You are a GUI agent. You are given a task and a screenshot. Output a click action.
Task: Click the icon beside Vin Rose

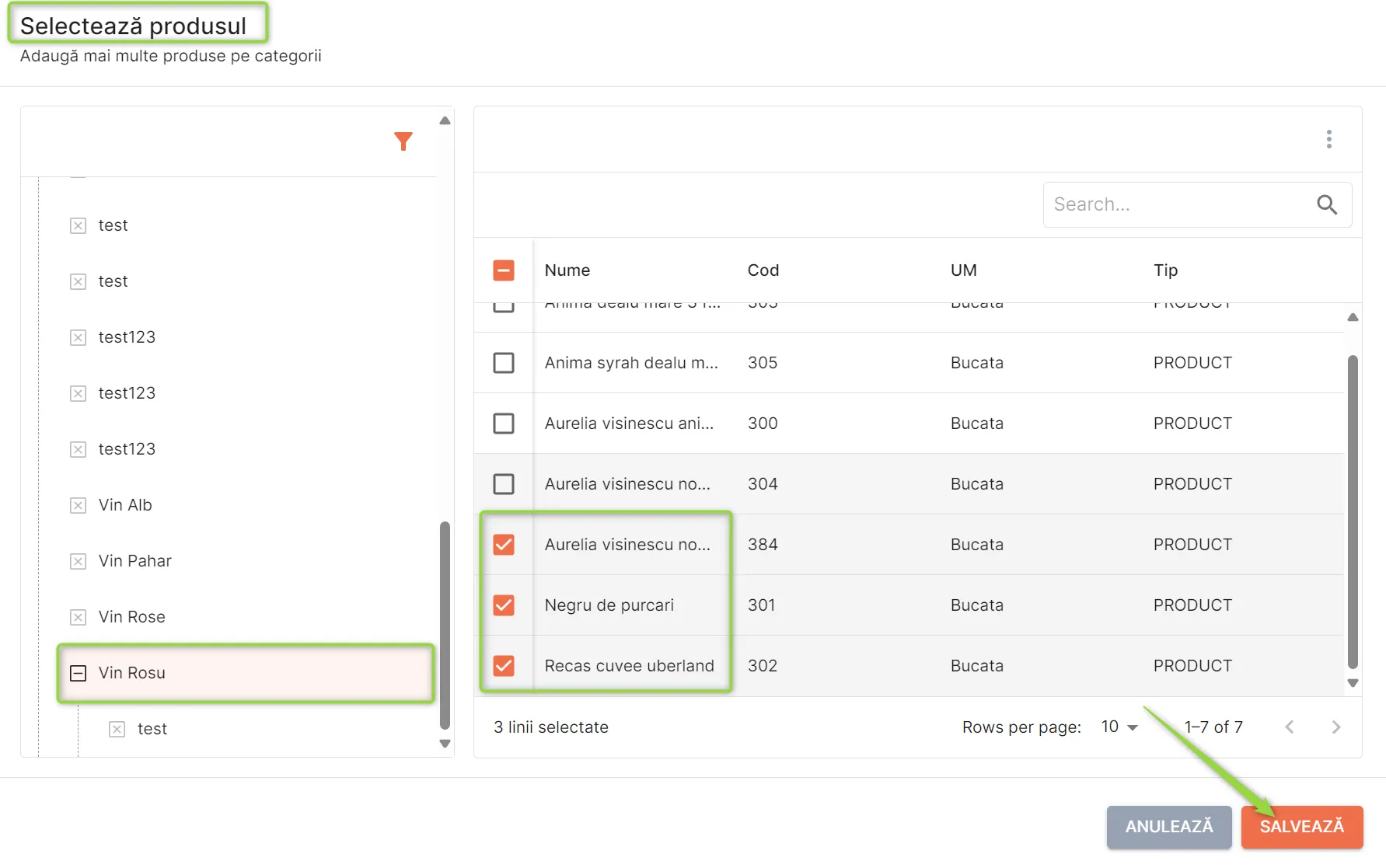coord(79,617)
